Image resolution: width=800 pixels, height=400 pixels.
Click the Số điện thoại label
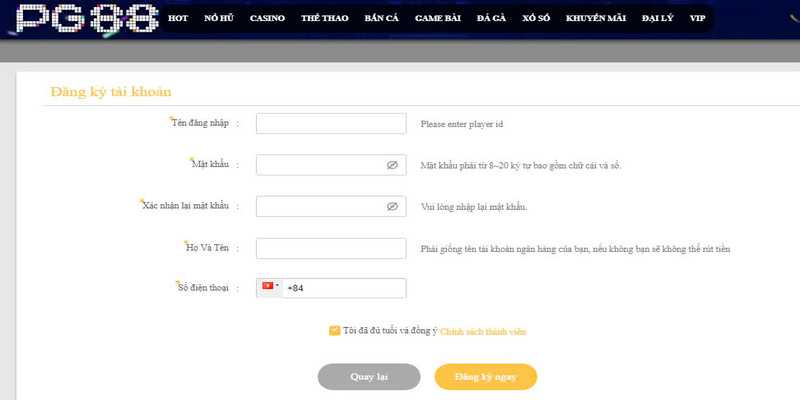203,288
